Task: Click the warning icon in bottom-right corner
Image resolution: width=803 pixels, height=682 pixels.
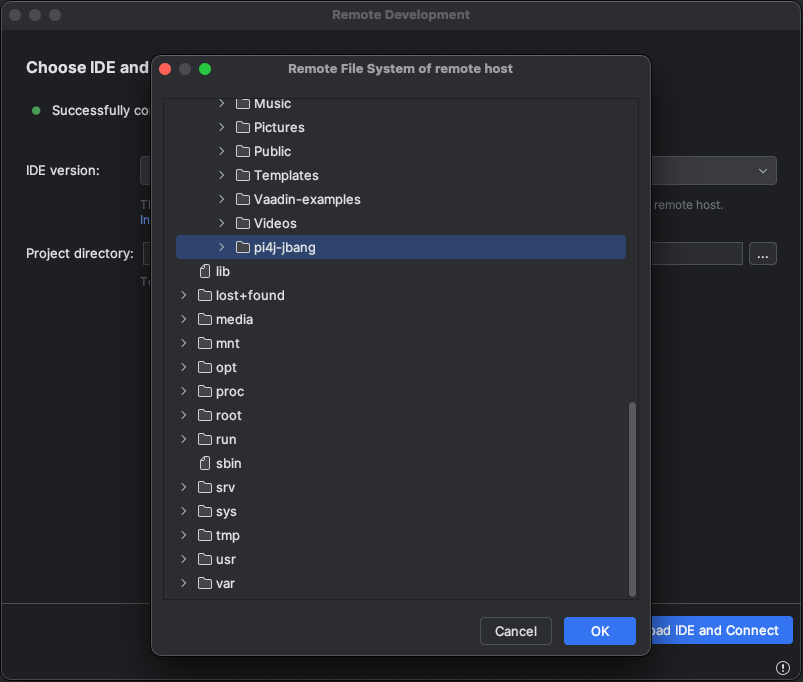Action: (783, 668)
